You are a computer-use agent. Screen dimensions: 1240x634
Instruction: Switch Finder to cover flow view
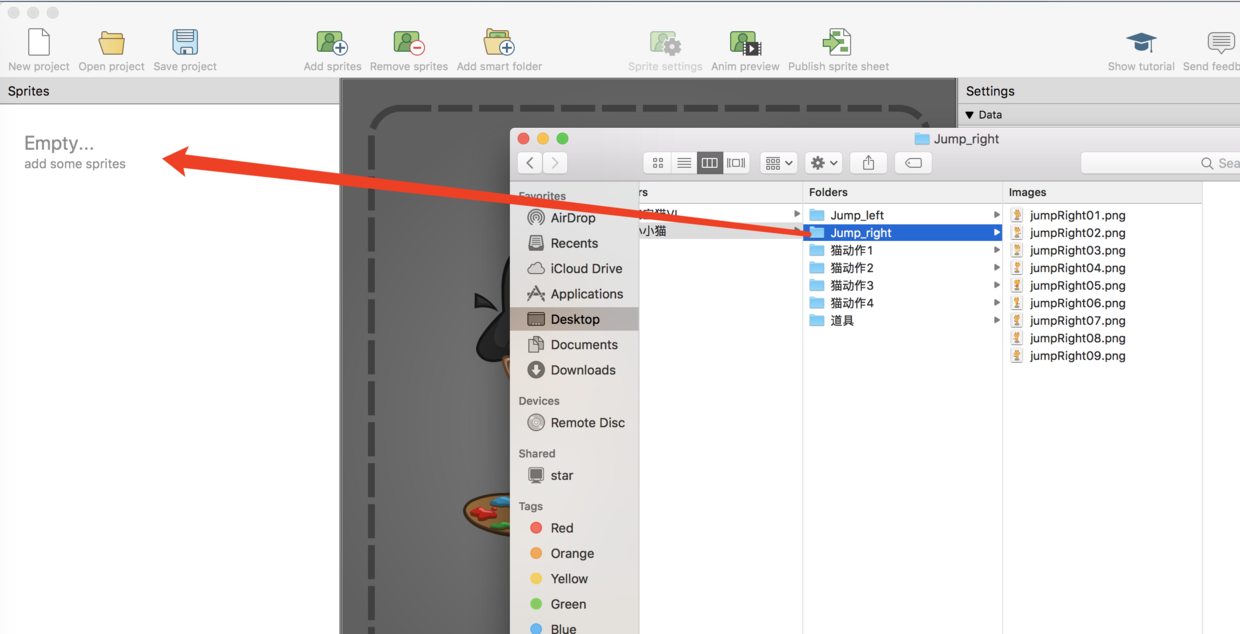[736, 163]
